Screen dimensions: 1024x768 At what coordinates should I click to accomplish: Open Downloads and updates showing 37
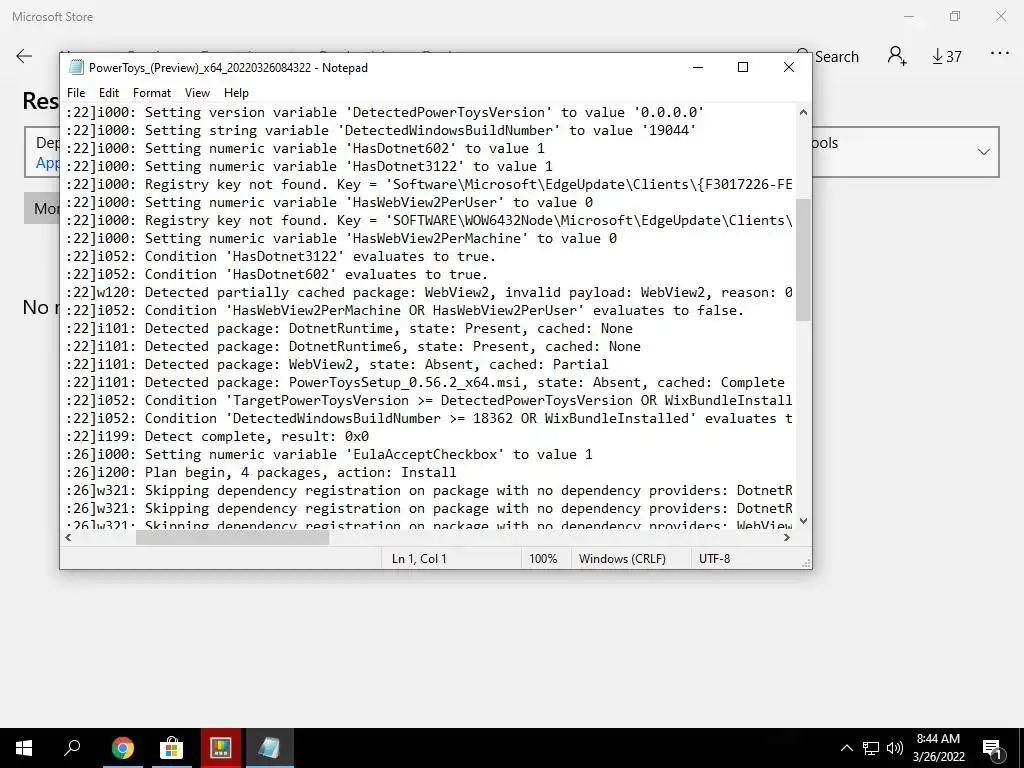point(947,57)
